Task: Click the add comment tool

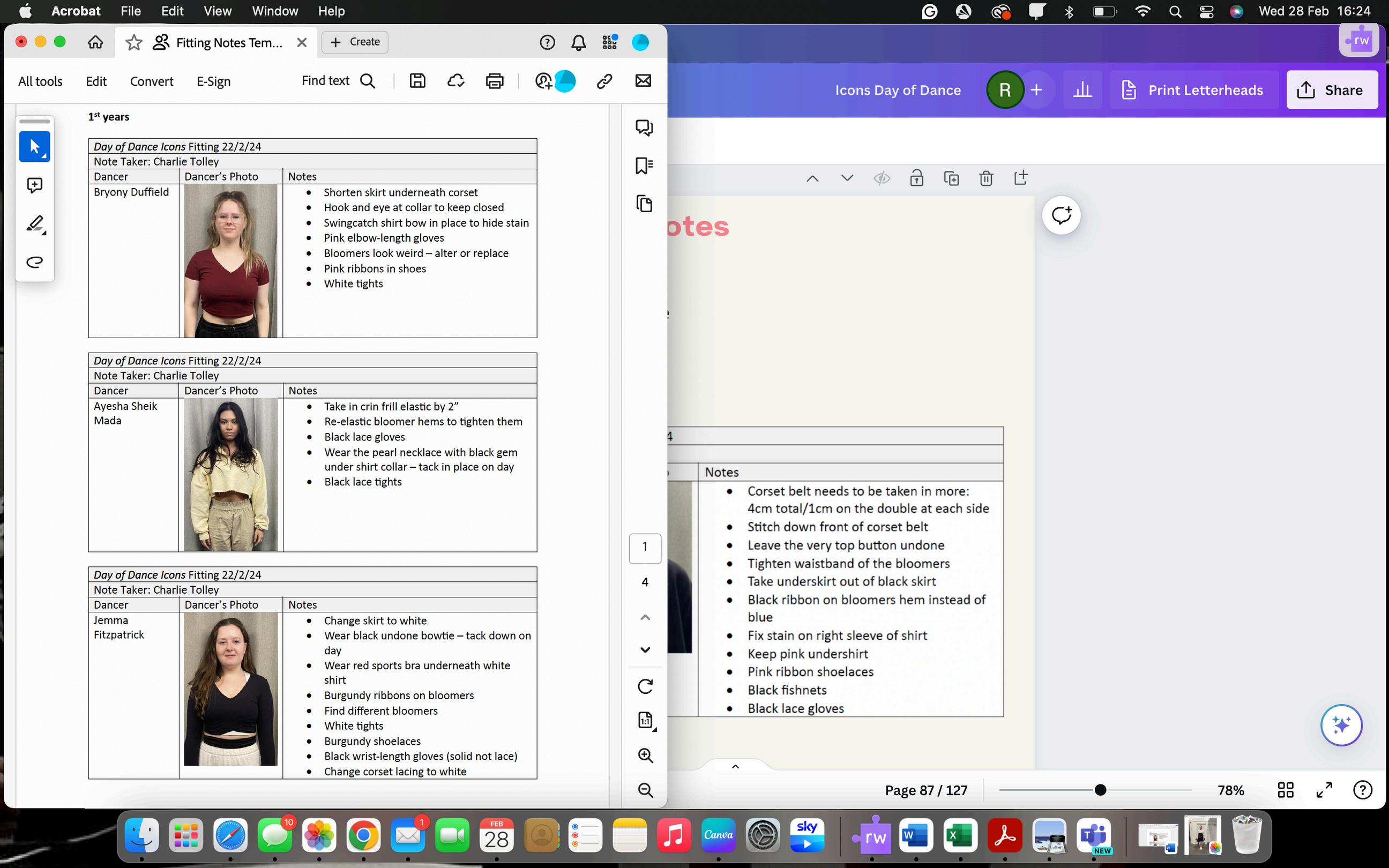Action: click(34, 185)
